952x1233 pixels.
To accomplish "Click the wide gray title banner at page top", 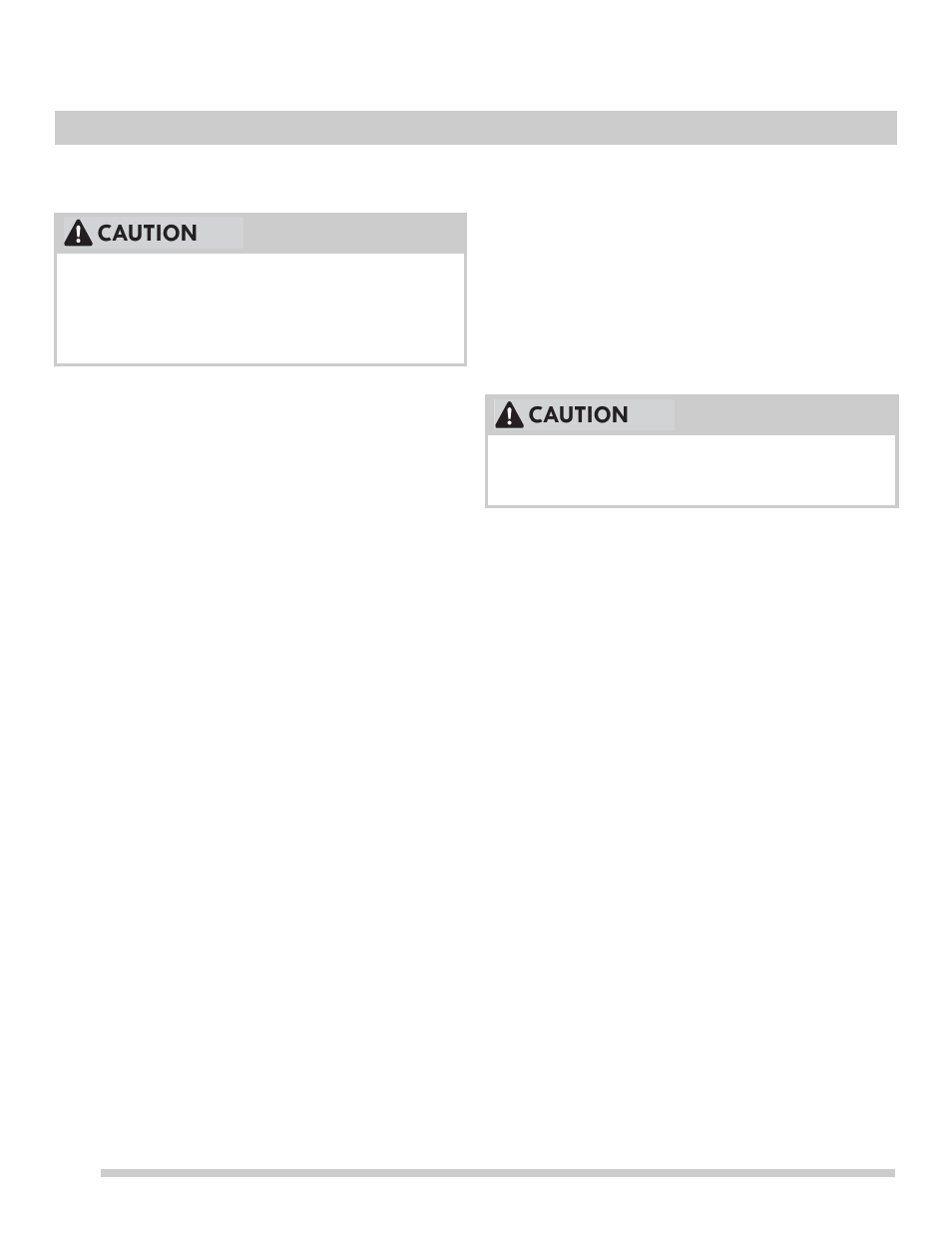I will coord(476,128).
